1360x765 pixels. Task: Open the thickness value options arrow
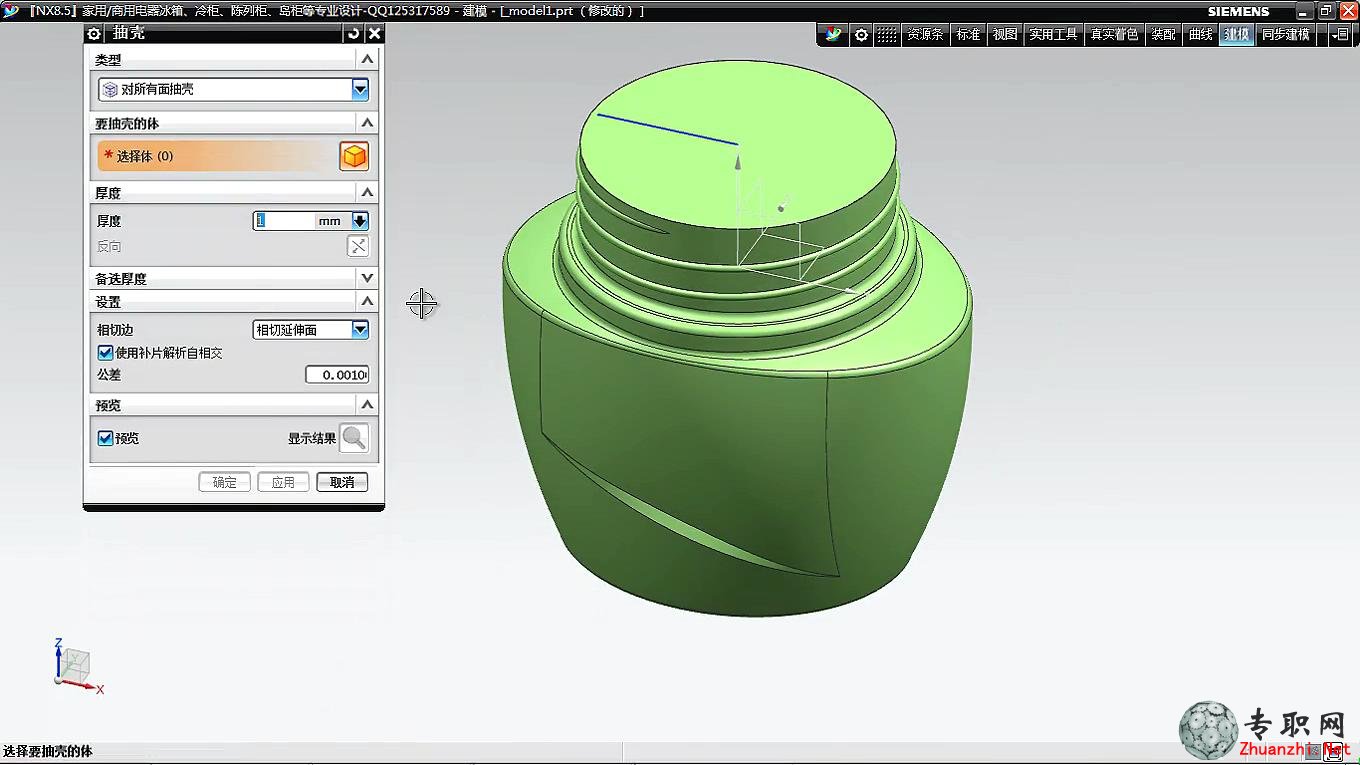point(360,221)
